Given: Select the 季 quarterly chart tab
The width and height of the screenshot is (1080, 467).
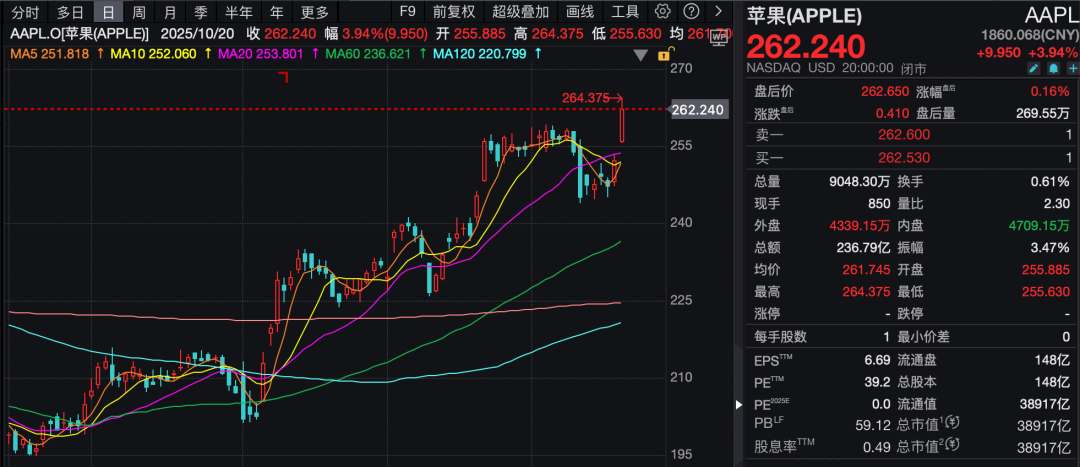Looking at the screenshot, I should pyautogui.click(x=200, y=12).
